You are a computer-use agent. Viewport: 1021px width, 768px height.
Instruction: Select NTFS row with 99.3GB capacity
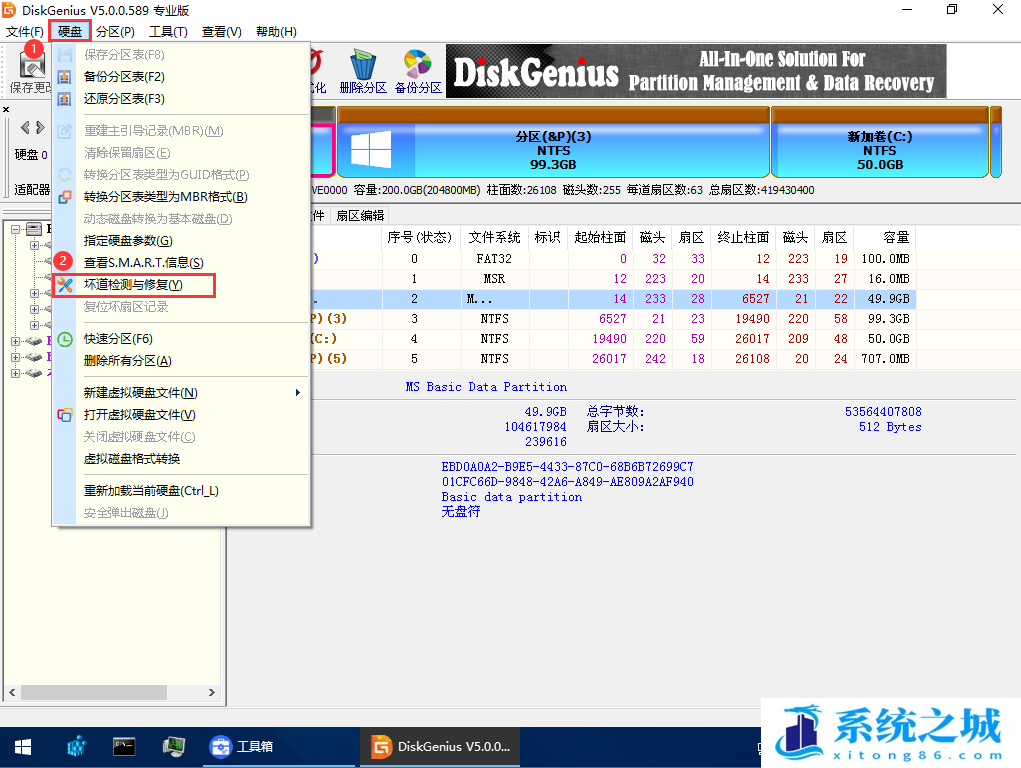coord(611,319)
